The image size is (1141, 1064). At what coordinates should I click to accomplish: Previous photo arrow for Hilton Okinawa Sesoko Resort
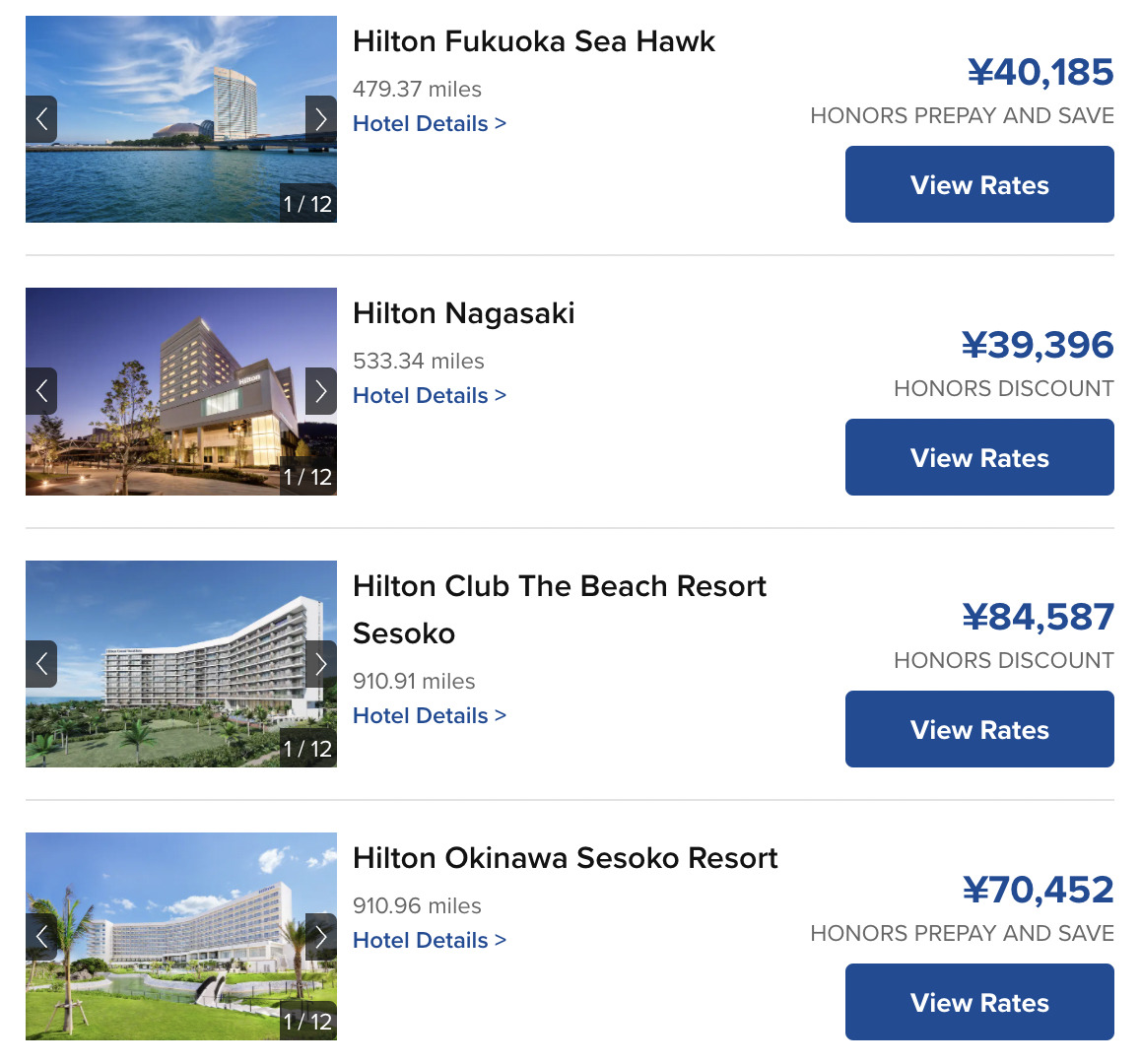[x=41, y=937]
